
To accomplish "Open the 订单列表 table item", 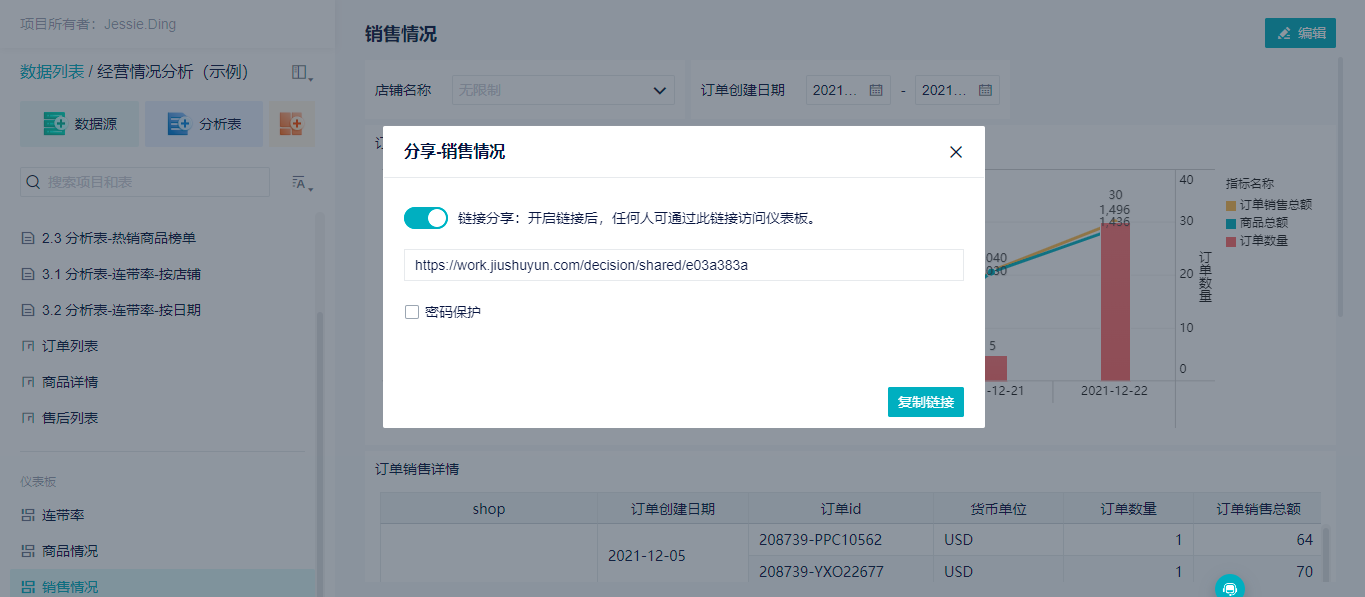I will tap(69, 346).
